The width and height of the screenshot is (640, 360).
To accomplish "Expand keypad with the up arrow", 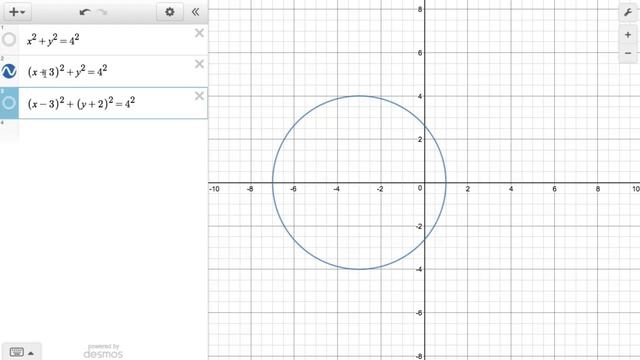I will pos(31,353).
